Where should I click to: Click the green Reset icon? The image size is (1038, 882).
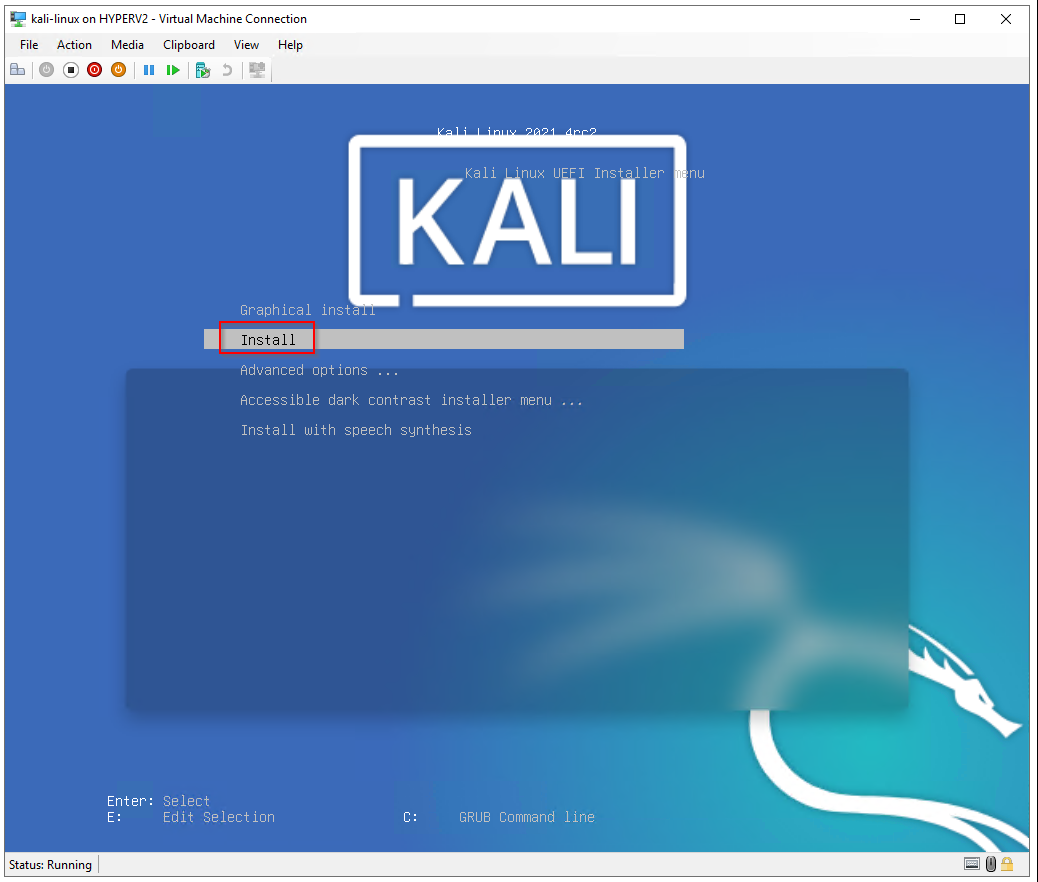173,70
